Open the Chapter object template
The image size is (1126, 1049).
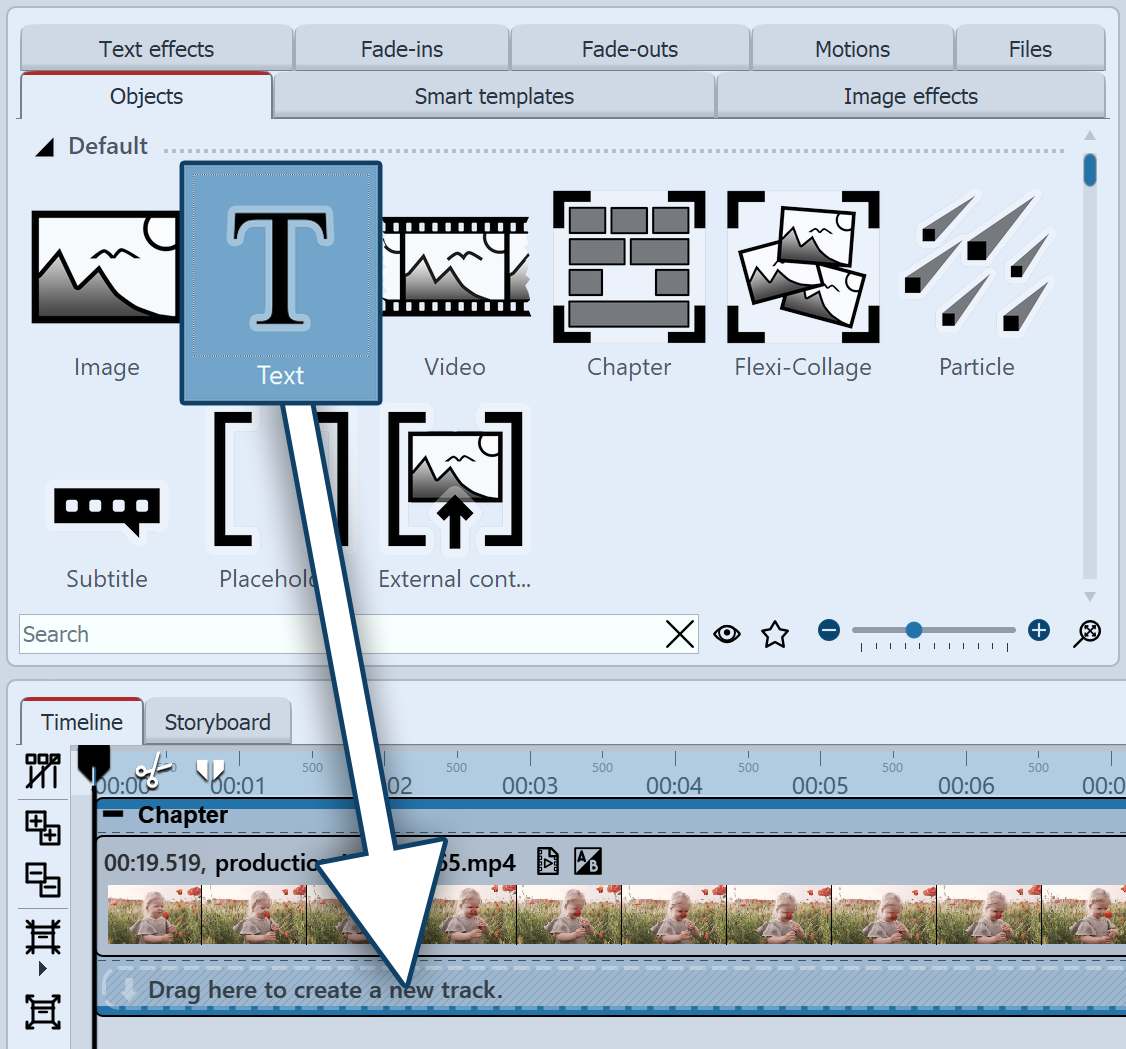[628, 265]
